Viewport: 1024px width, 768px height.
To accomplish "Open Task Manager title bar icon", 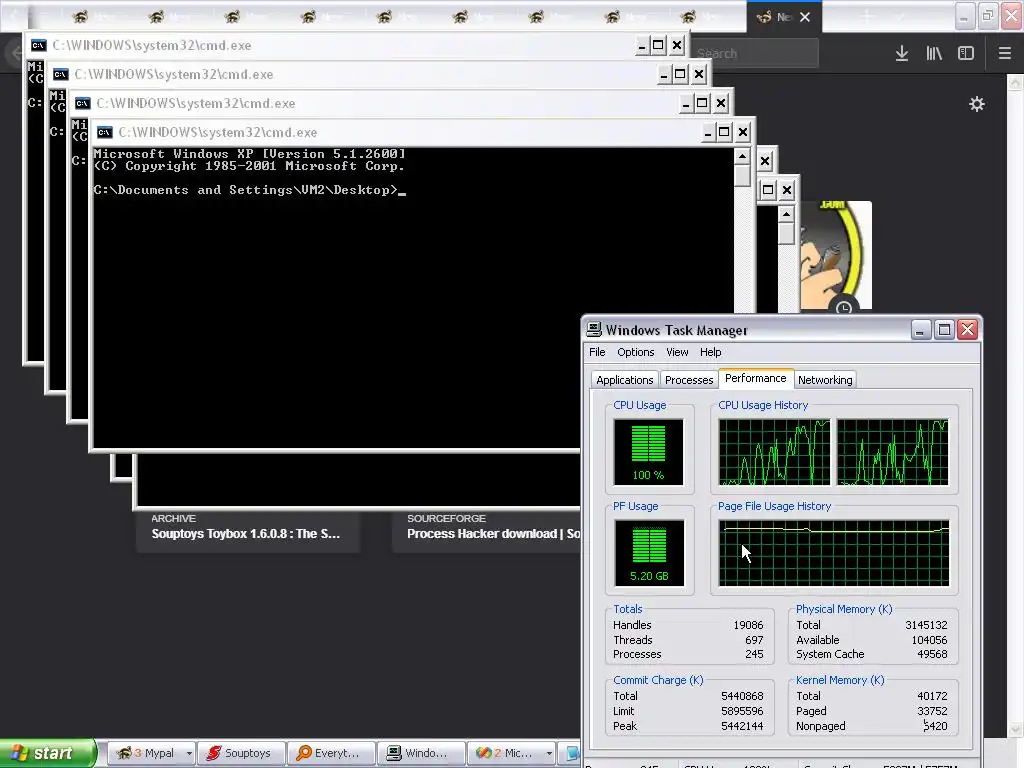I will [594, 330].
